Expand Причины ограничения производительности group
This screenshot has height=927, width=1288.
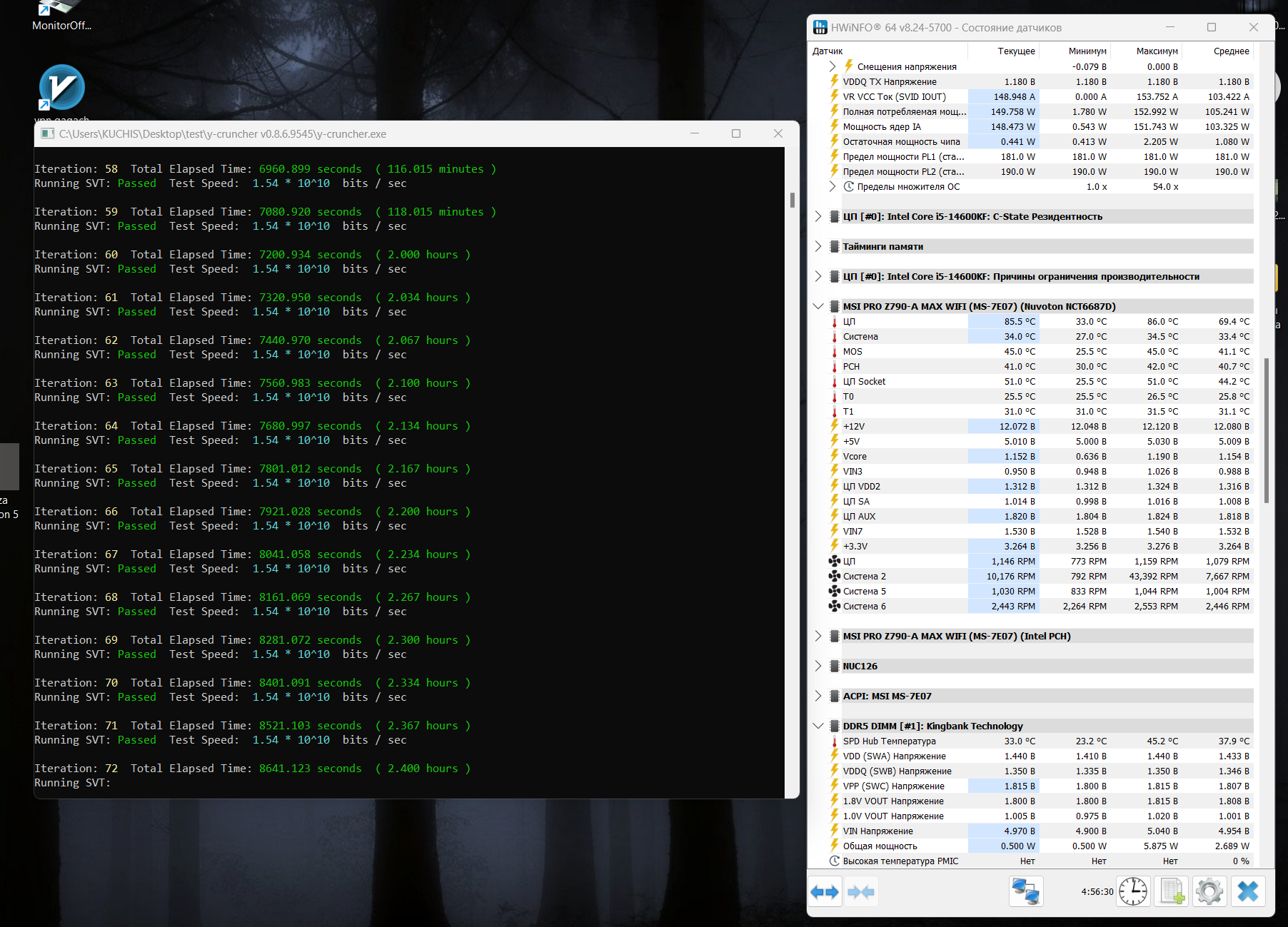[x=818, y=276]
